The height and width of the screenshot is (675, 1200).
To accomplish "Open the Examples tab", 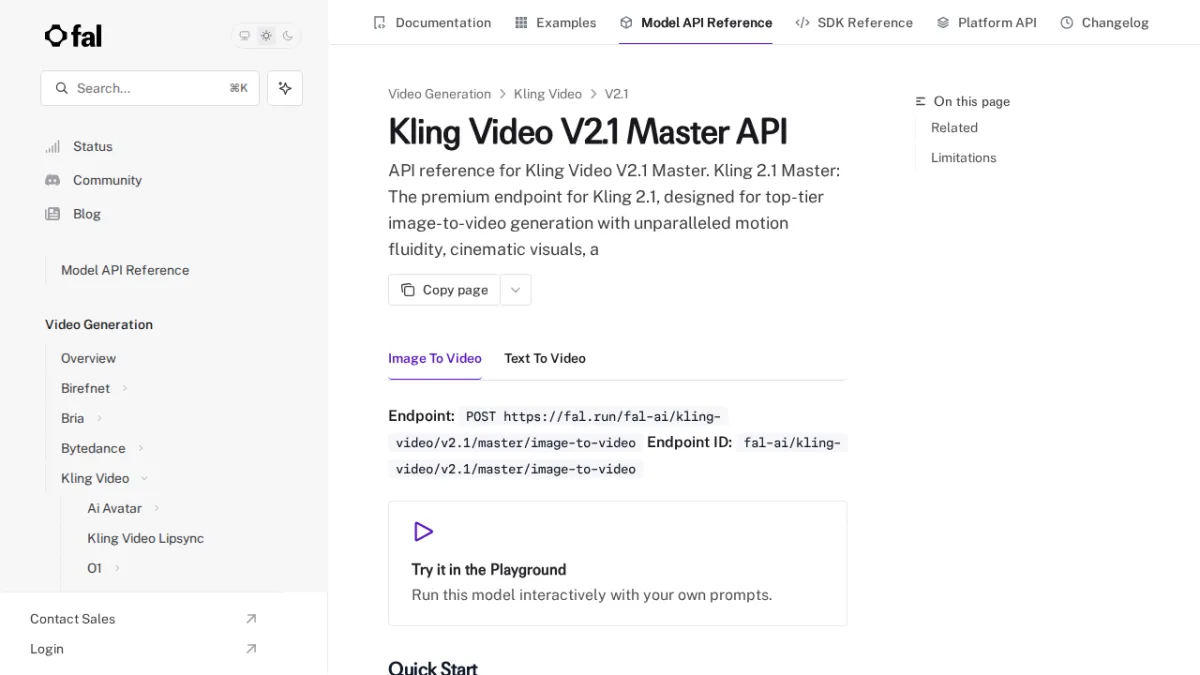I will [x=555, y=22].
